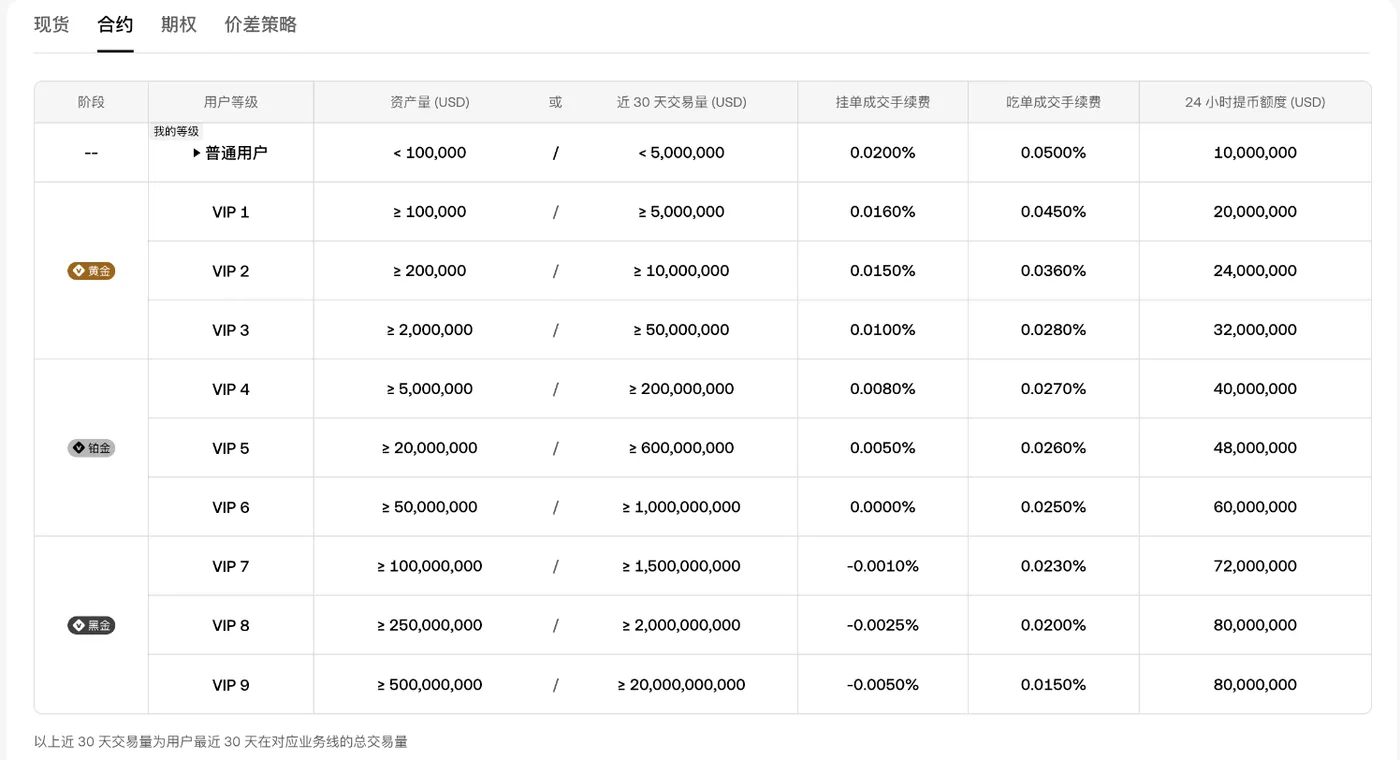Select the VIP 5 level cell

click(231, 448)
